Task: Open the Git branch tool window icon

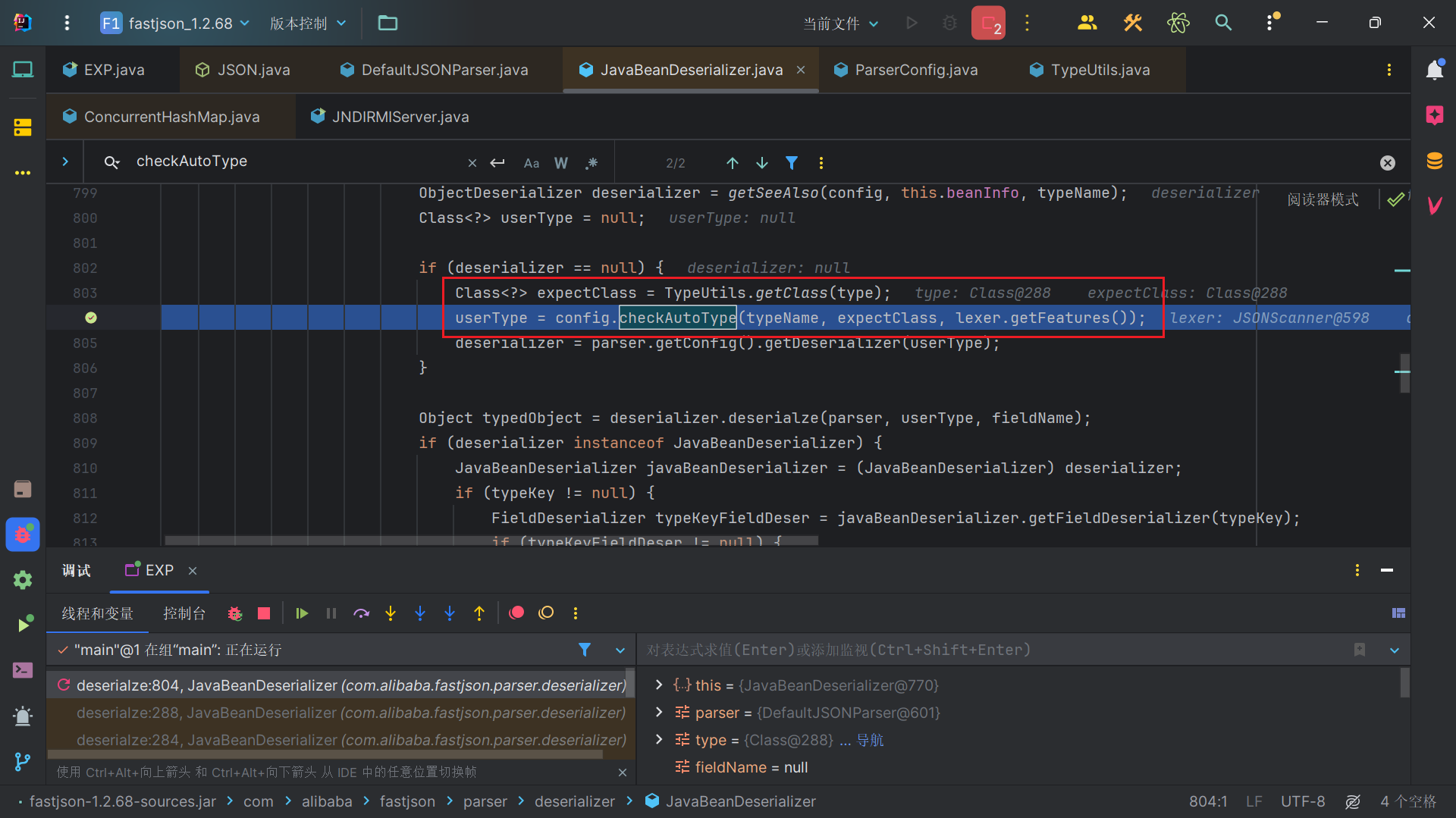Action: coord(23,761)
